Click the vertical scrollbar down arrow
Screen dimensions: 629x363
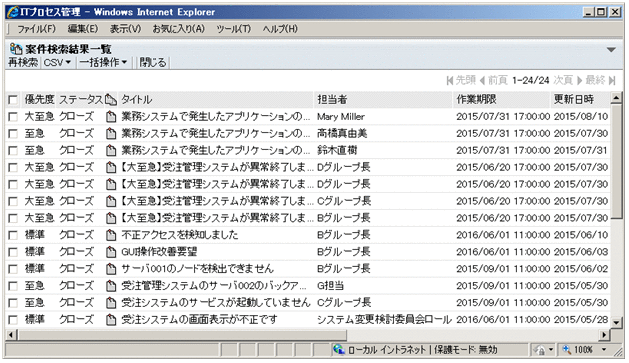pyautogui.click(x=616, y=322)
